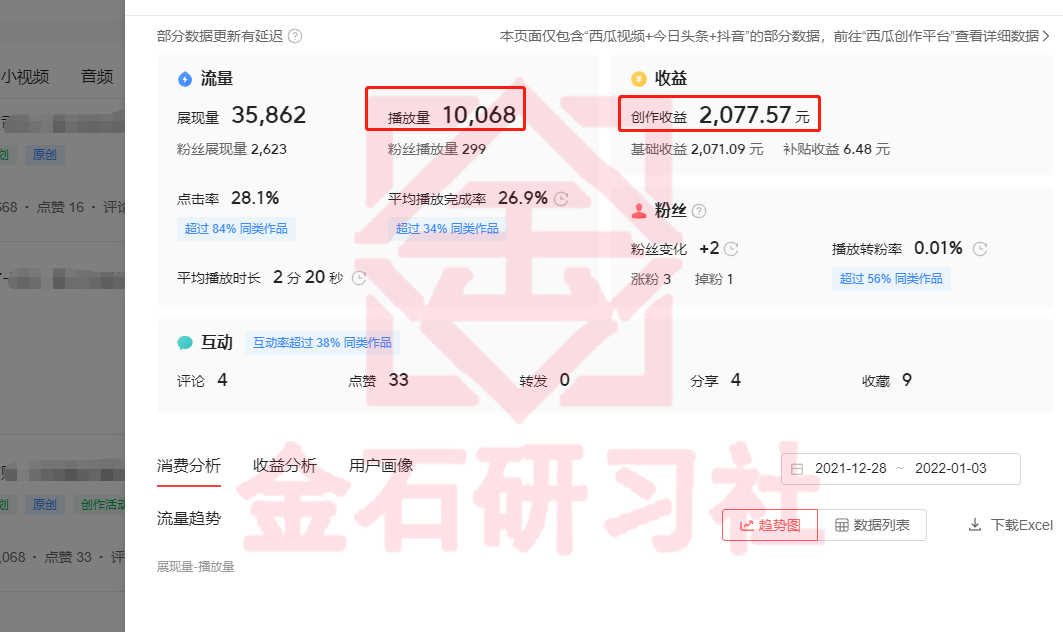Click the green bubble icon beside 互动
The width and height of the screenshot is (1063, 632).
(185, 342)
